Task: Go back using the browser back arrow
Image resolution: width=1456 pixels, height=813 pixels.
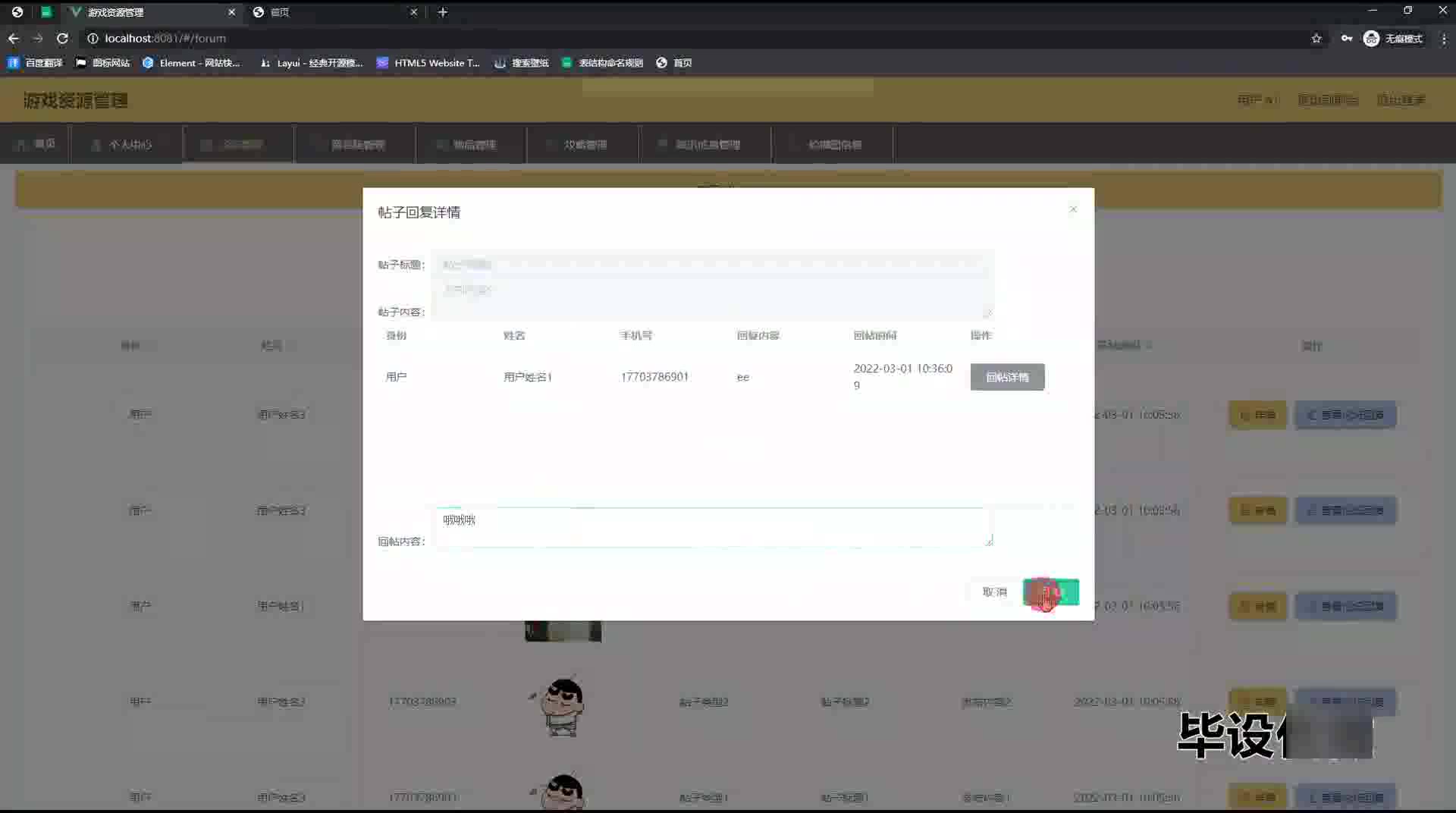Action: pyautogui.click(x=14, y=38)
